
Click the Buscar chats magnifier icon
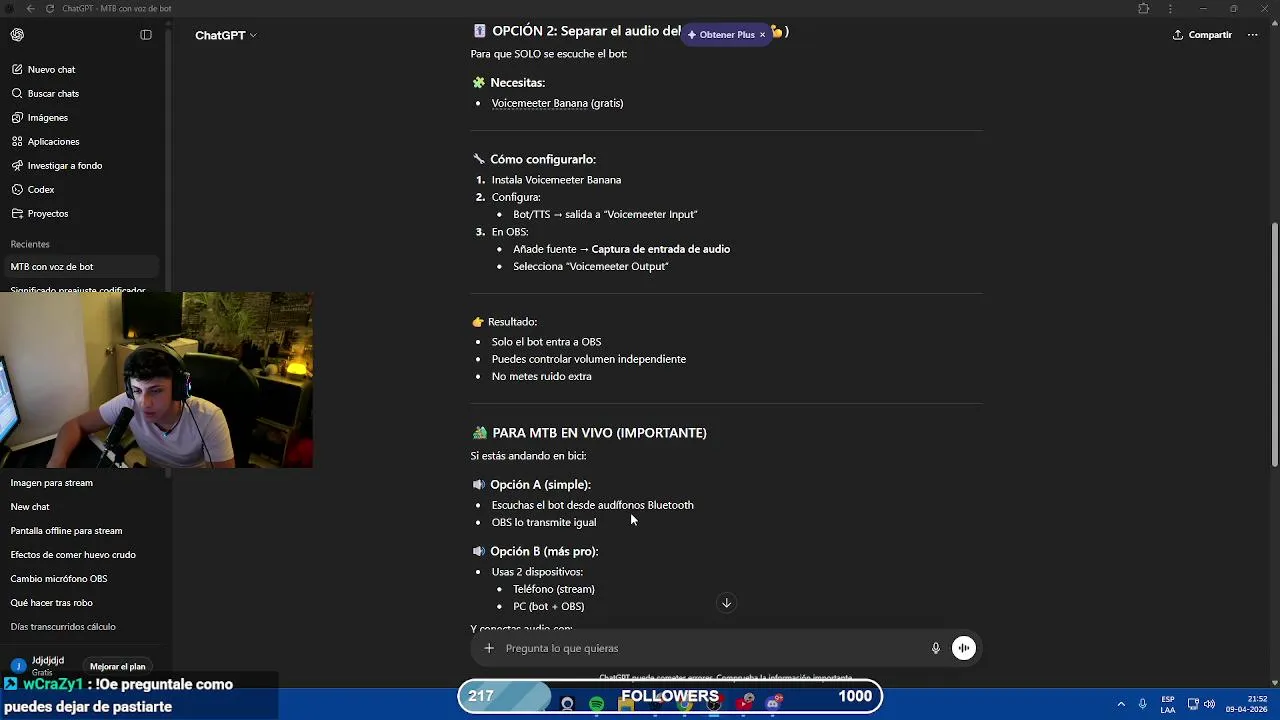pyautogui.click(x=17, y=94)
